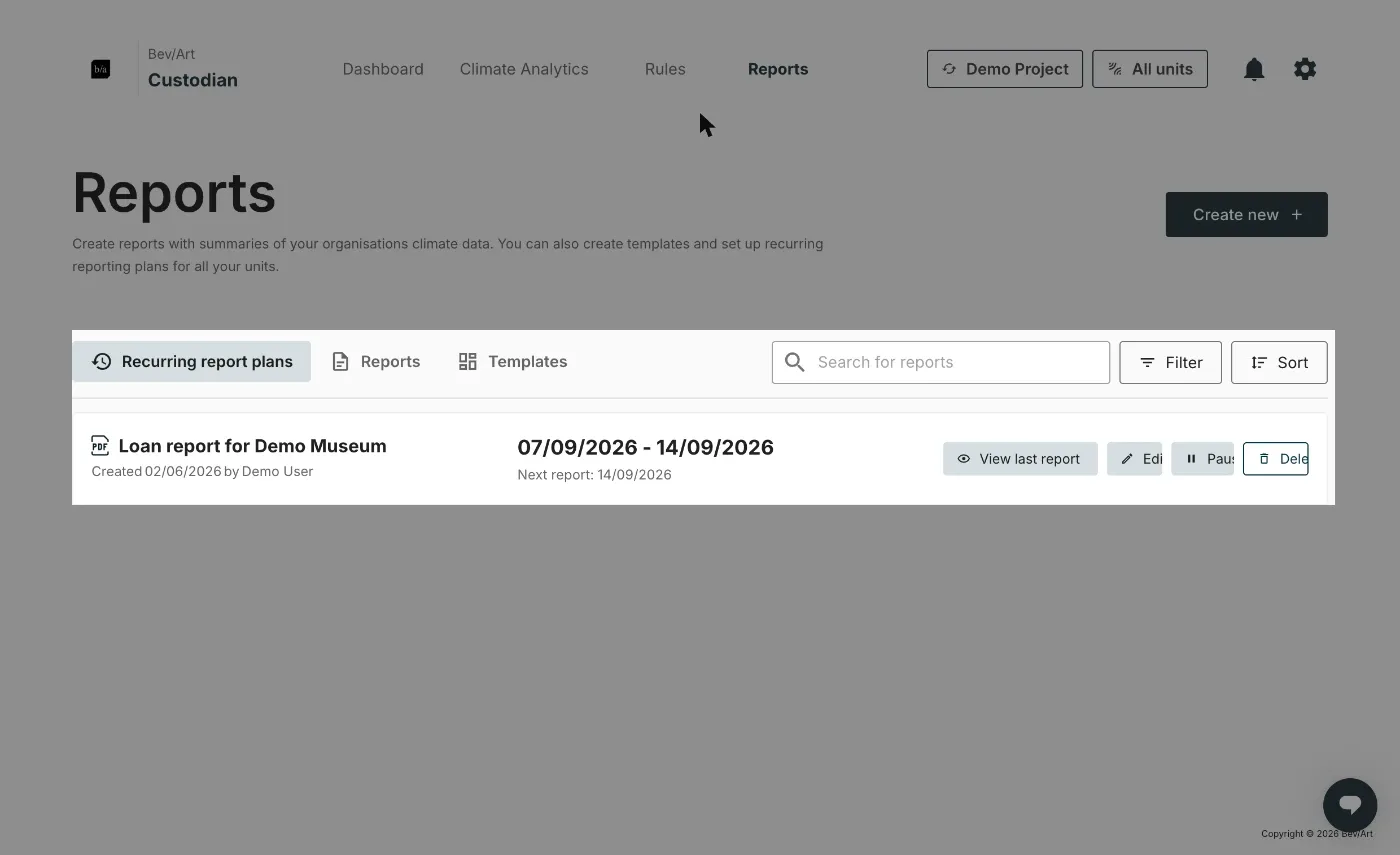1400x855 pixels.
Task: Select Reports in the top navigation
Action: tap(778, 69)
